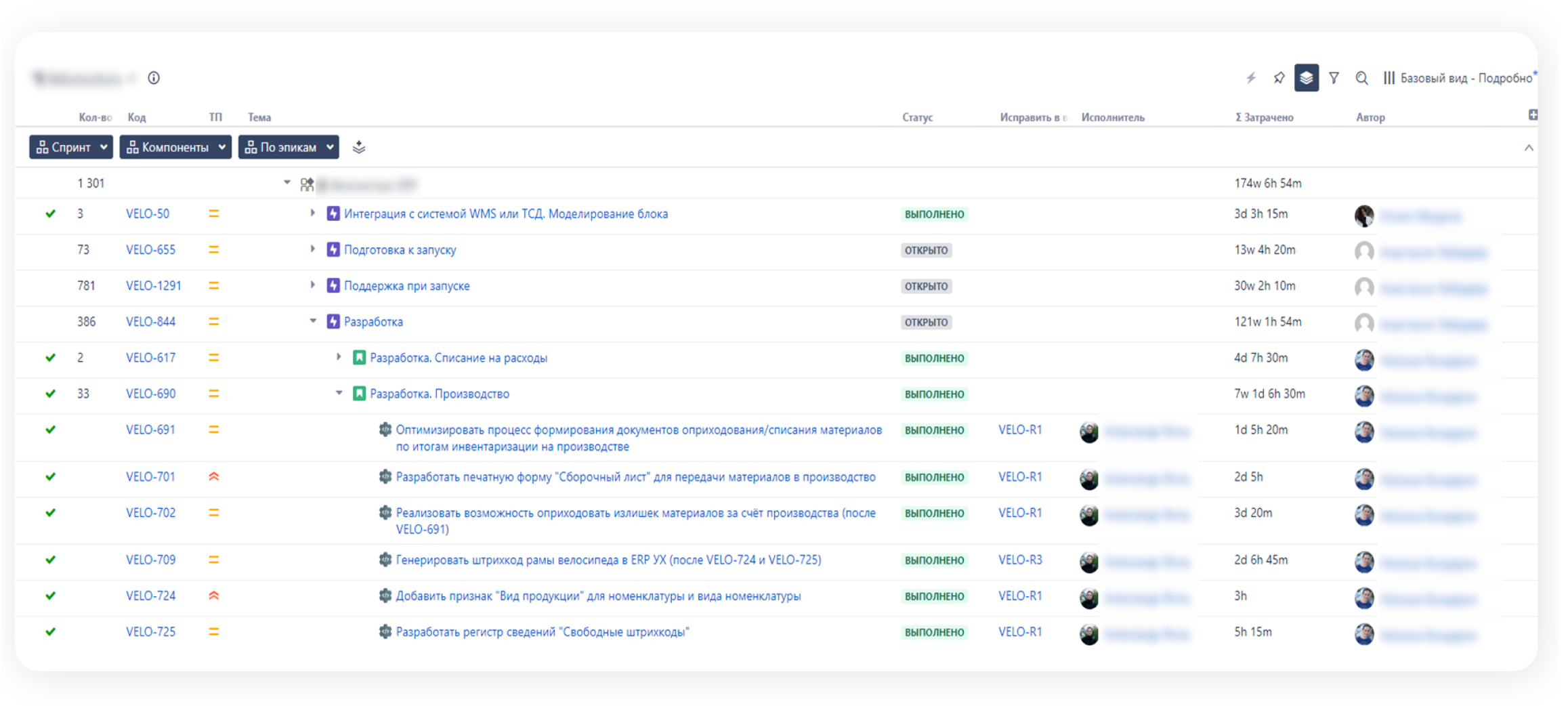Click the add-grouping layers icon beside По эпикам
This screenshot has height=706, width=1568.
(359, 147)
